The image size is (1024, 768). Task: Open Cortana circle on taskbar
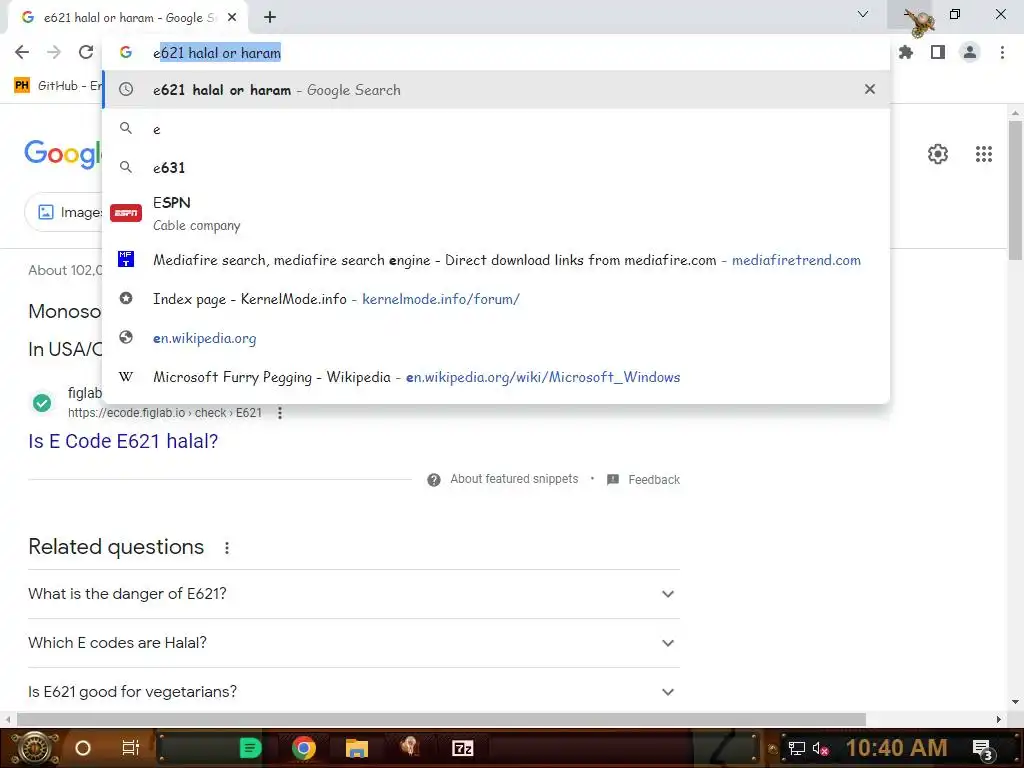[83, 748]
